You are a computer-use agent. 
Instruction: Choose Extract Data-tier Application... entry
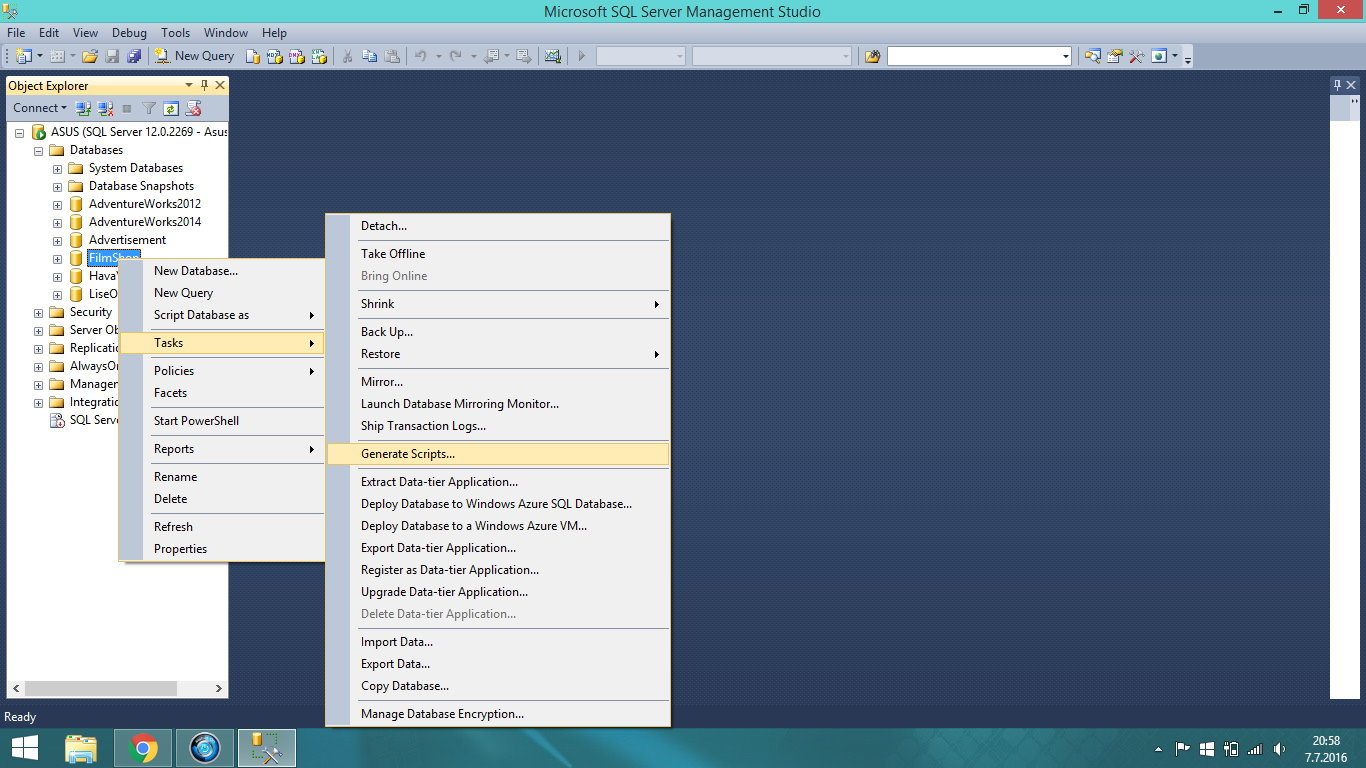pos(498,482)
